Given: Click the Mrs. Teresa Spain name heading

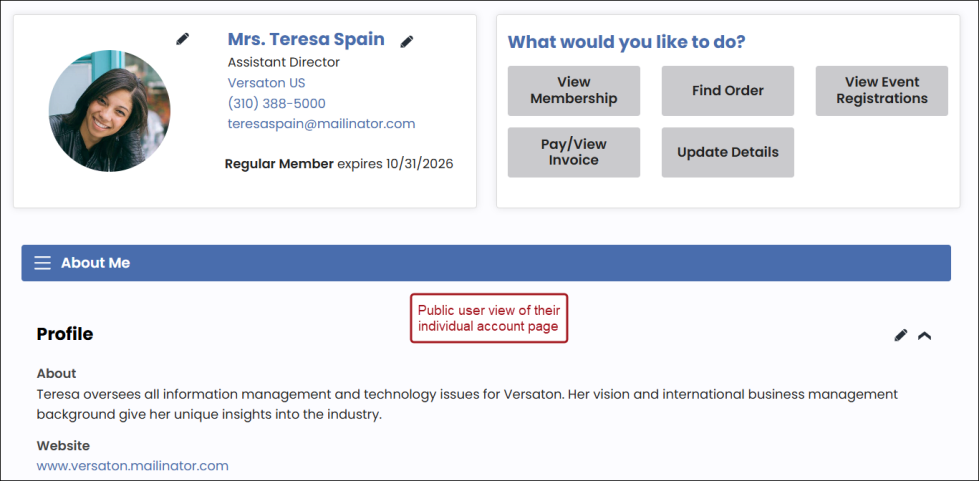Looking at the screenshot, I should pyautogui.click(x=306, y=40).
